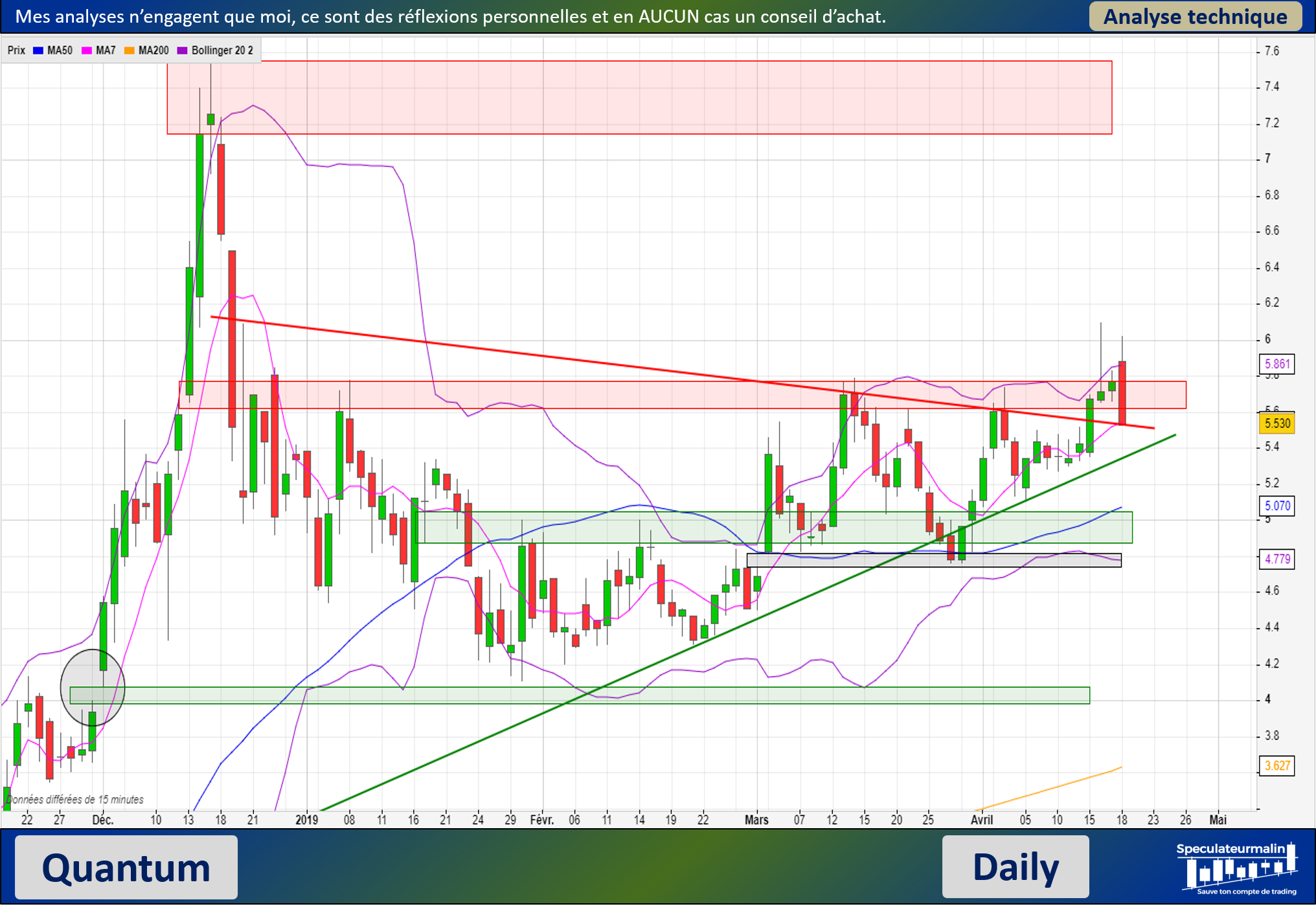
Task: Click the 2019 year label on the time axis
Action: [306, 820]
